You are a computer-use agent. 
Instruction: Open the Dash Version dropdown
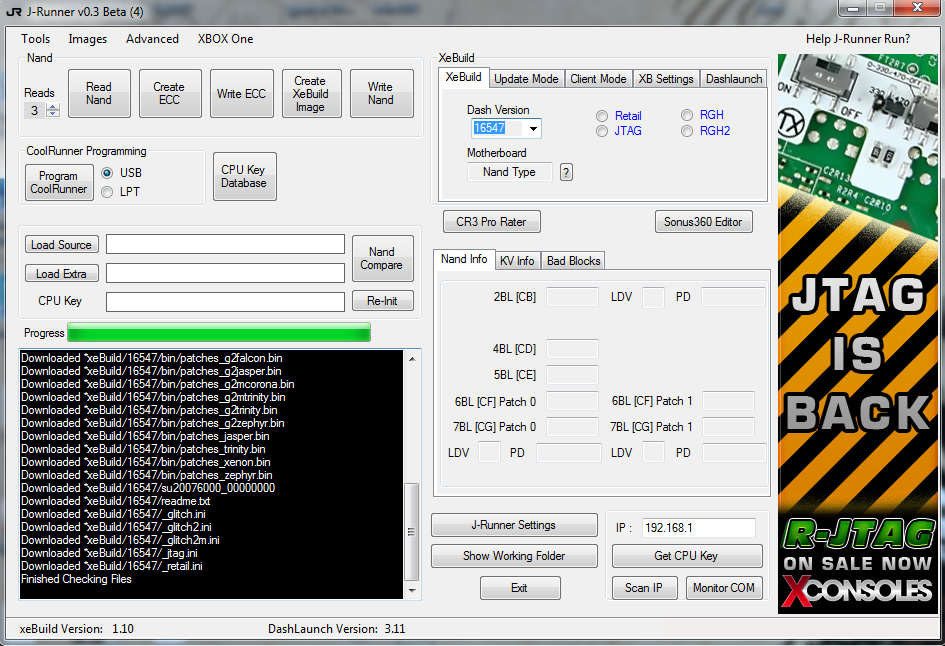coord(532,128)
